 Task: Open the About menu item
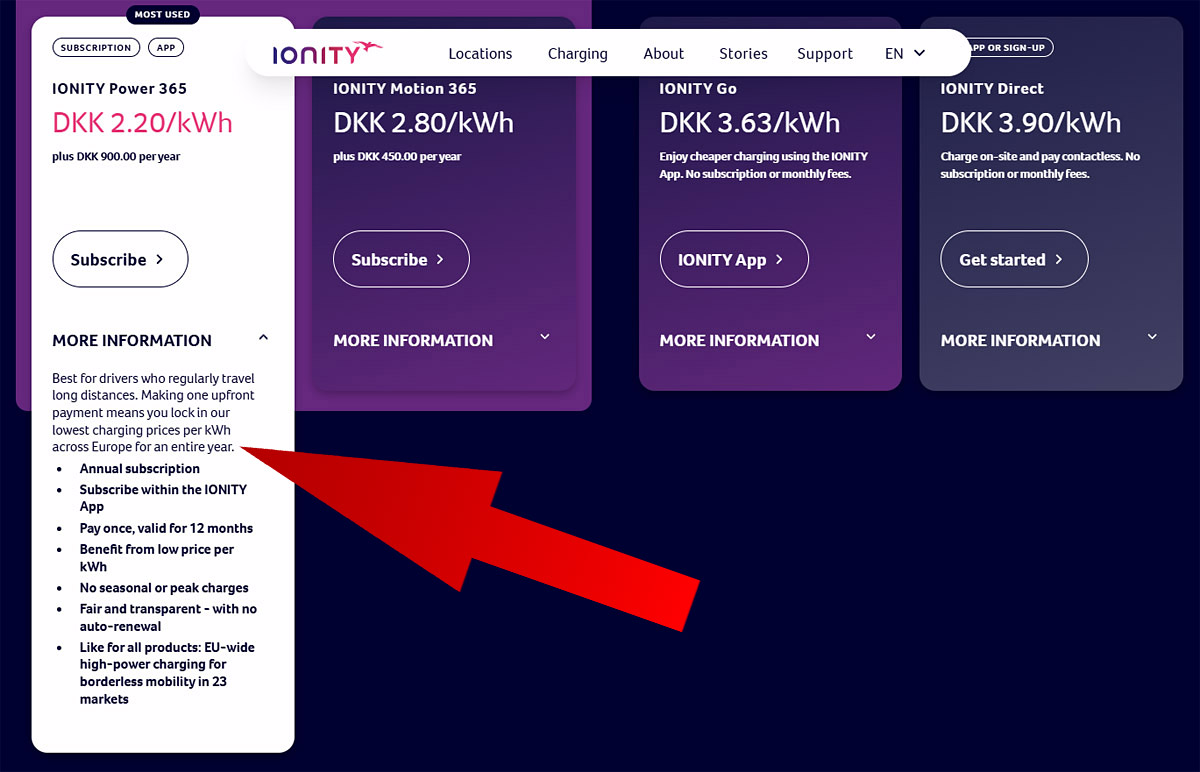coord(663,54)
